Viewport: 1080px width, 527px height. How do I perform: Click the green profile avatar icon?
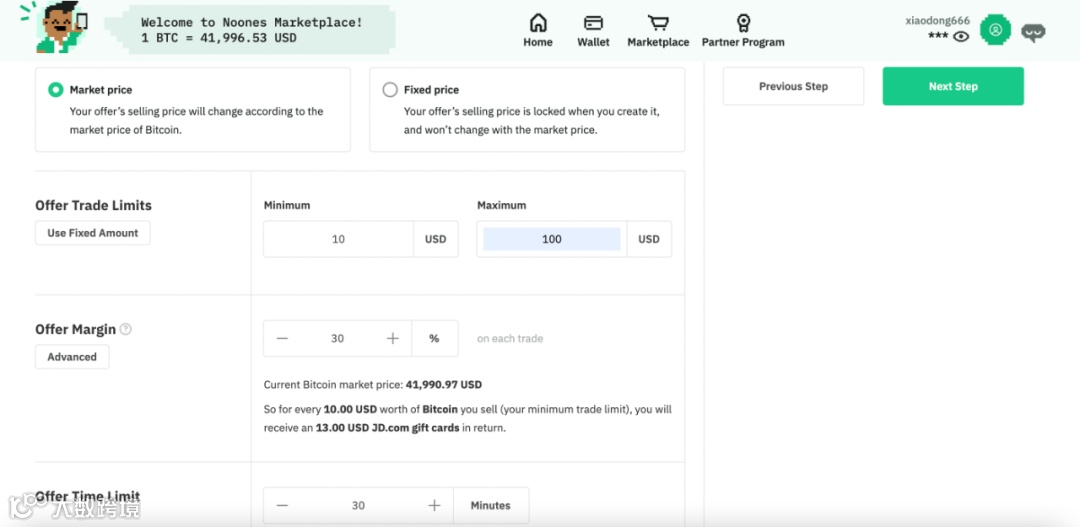click(995, 30)
